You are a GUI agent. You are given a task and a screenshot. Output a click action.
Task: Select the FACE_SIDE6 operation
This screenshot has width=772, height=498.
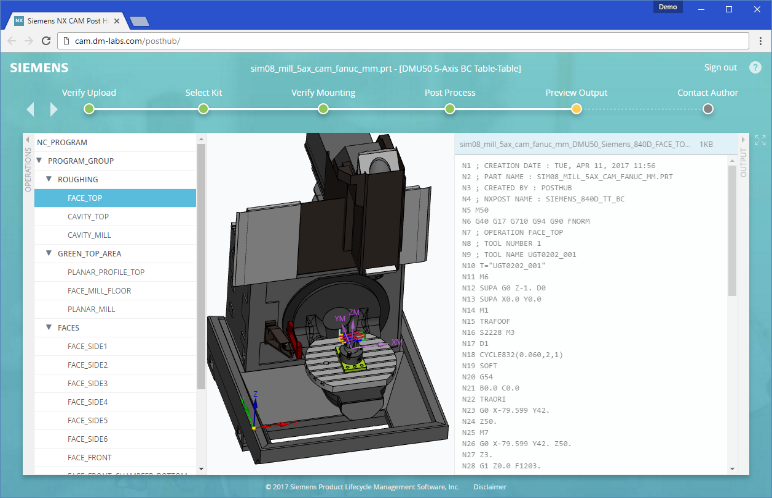[x=115, y=439]
